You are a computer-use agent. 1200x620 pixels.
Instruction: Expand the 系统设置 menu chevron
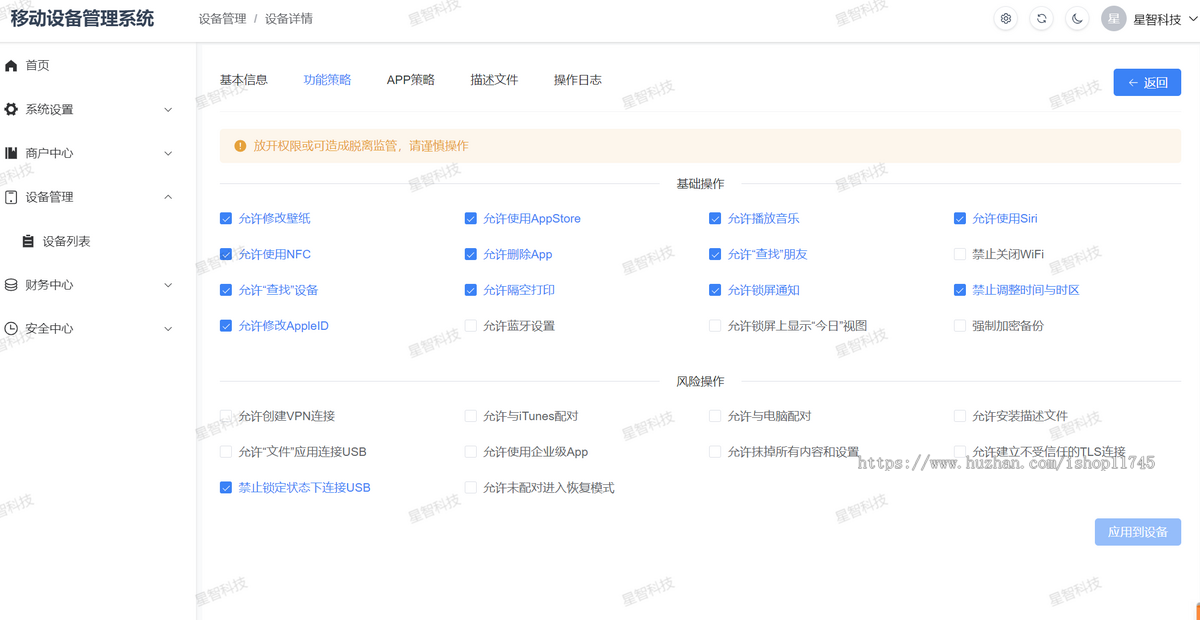168,110
